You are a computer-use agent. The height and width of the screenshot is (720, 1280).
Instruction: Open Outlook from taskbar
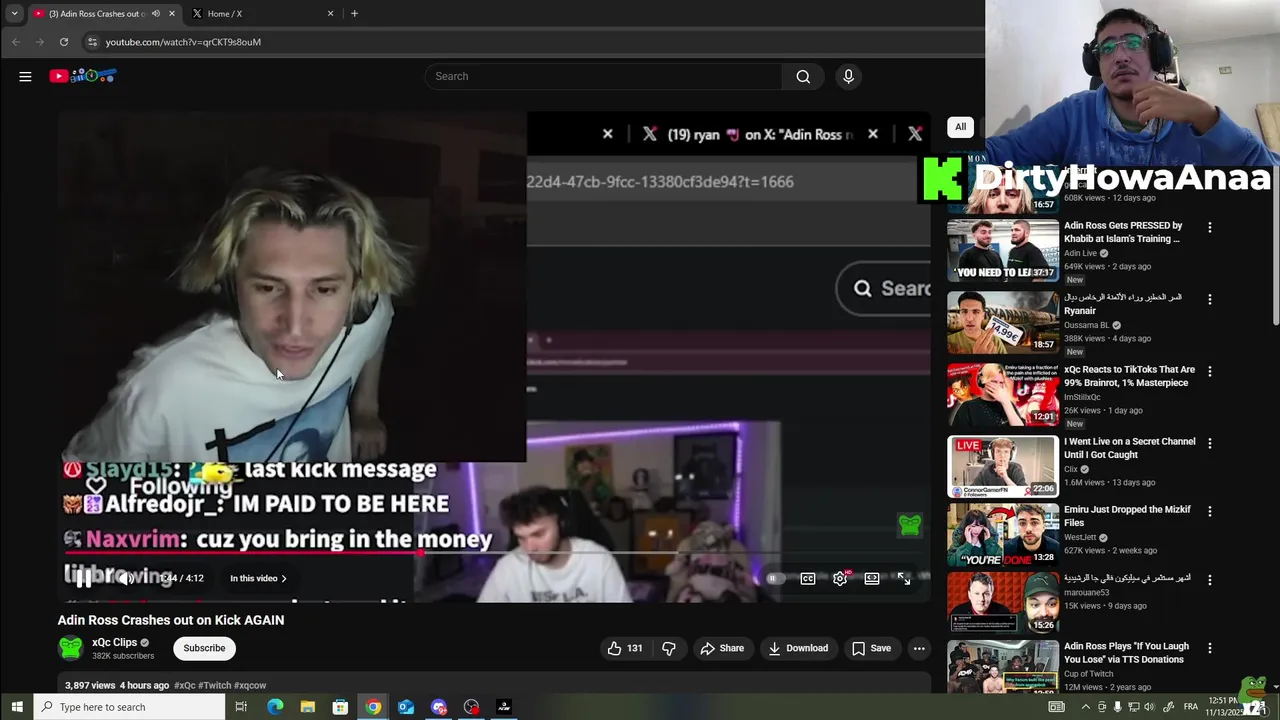pyautogui.click(x=406, y=707)
